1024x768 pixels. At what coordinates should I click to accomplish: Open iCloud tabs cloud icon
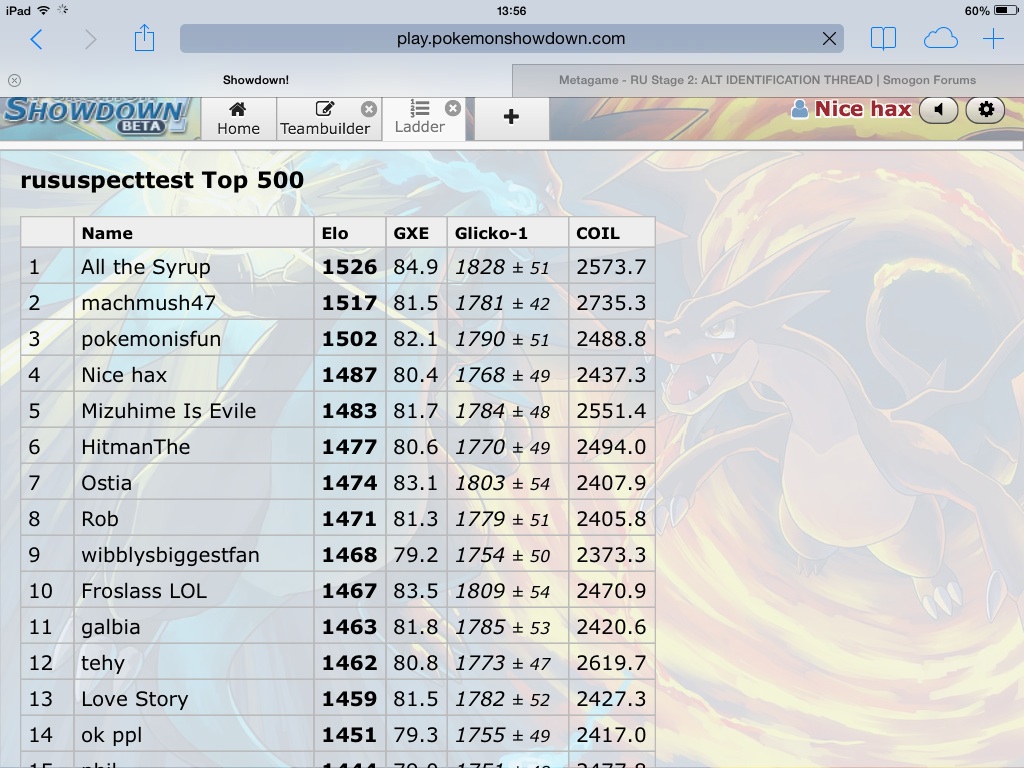pos(940,39)
